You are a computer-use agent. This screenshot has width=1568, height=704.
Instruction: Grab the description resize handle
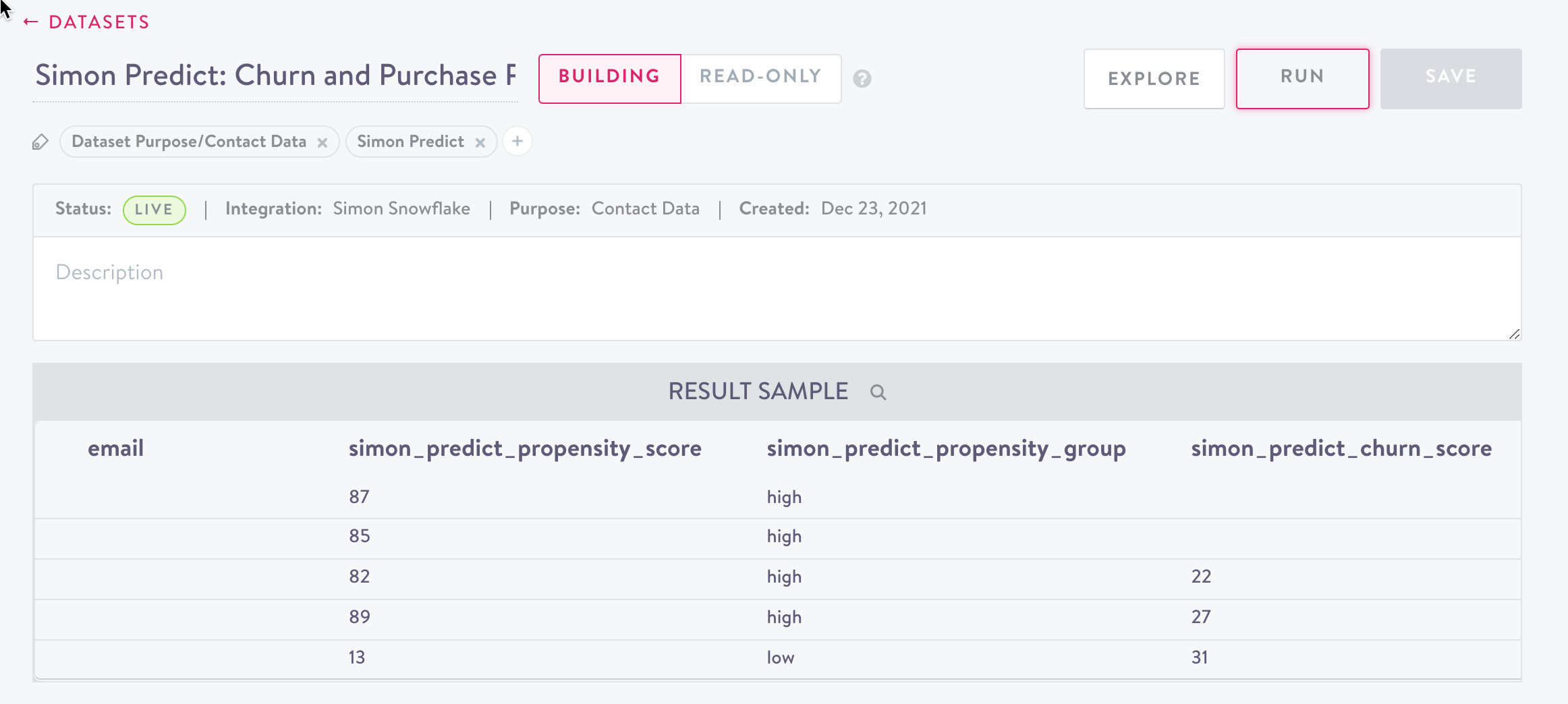(1514, 334)
